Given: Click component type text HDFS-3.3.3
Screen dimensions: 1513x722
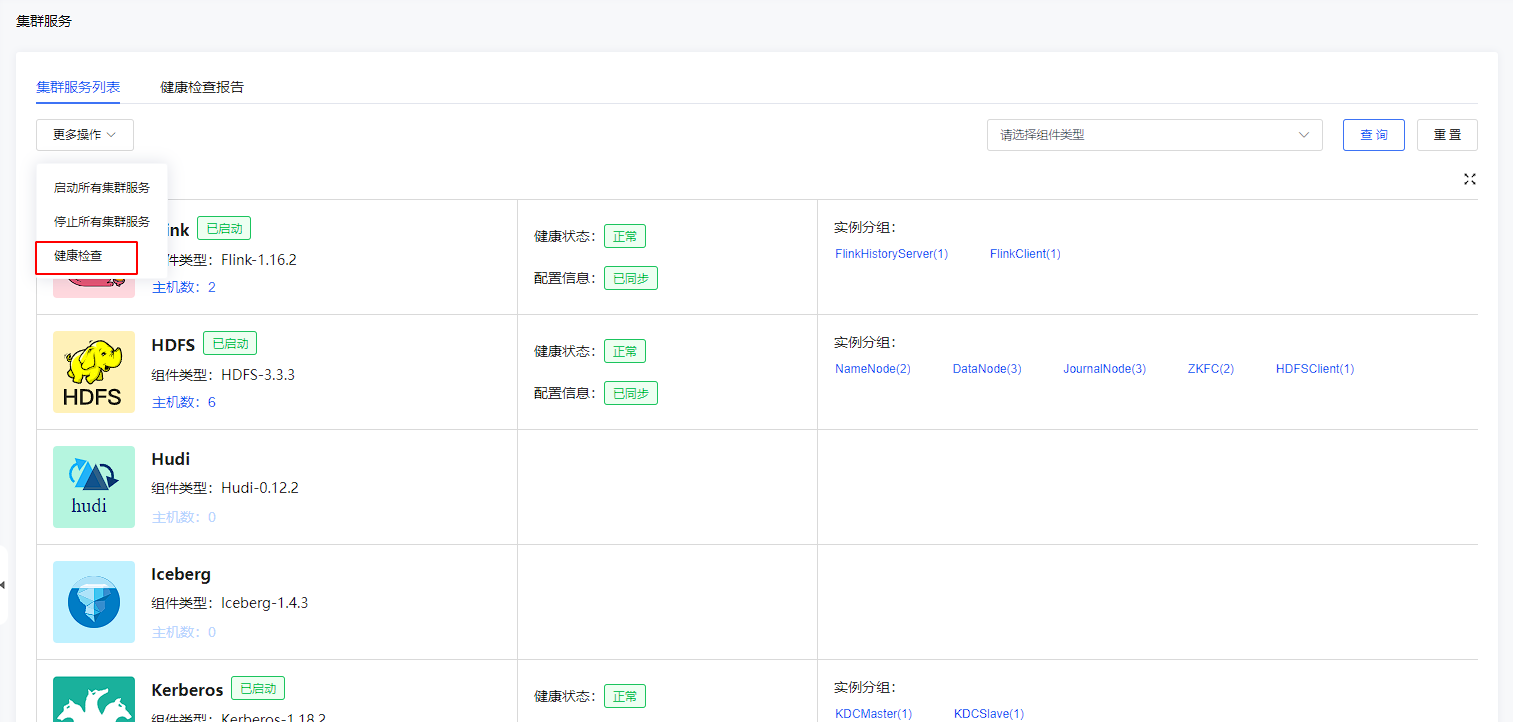Looking at the screenshot, I should tap(258, 375).
